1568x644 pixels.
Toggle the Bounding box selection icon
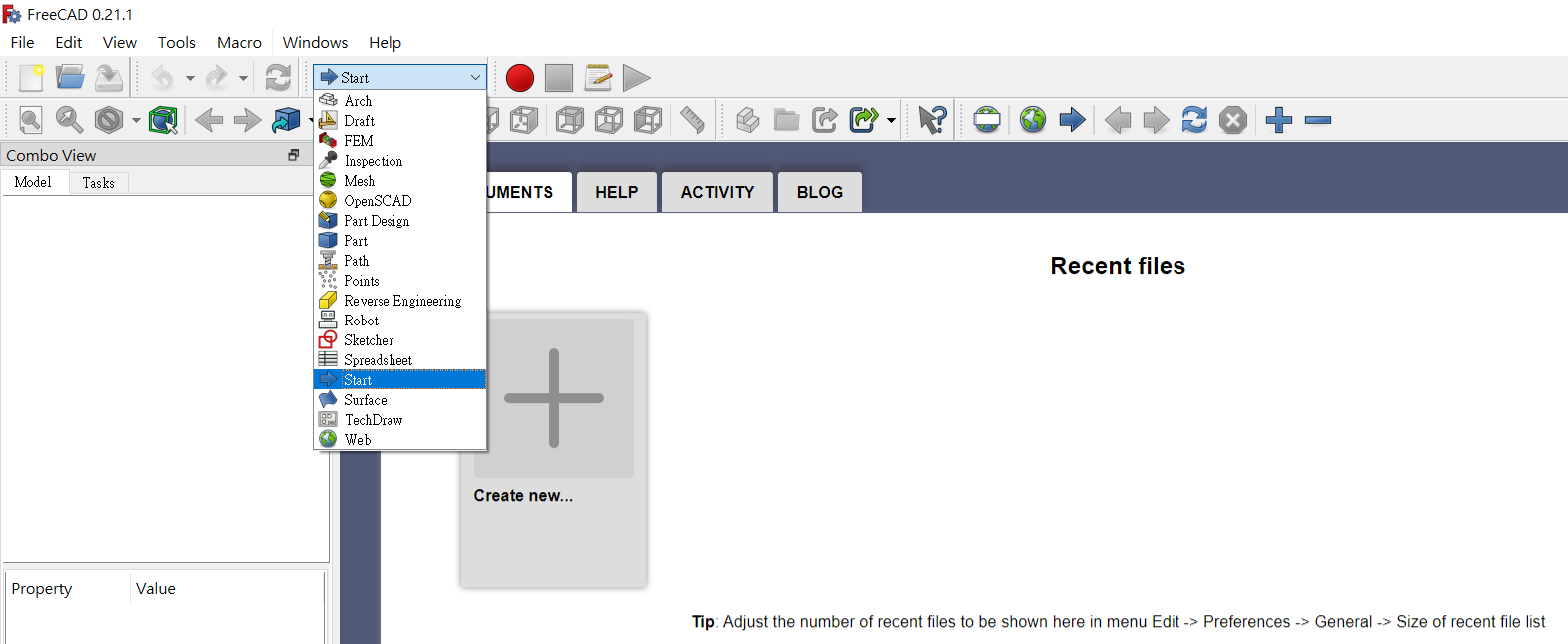163,120
